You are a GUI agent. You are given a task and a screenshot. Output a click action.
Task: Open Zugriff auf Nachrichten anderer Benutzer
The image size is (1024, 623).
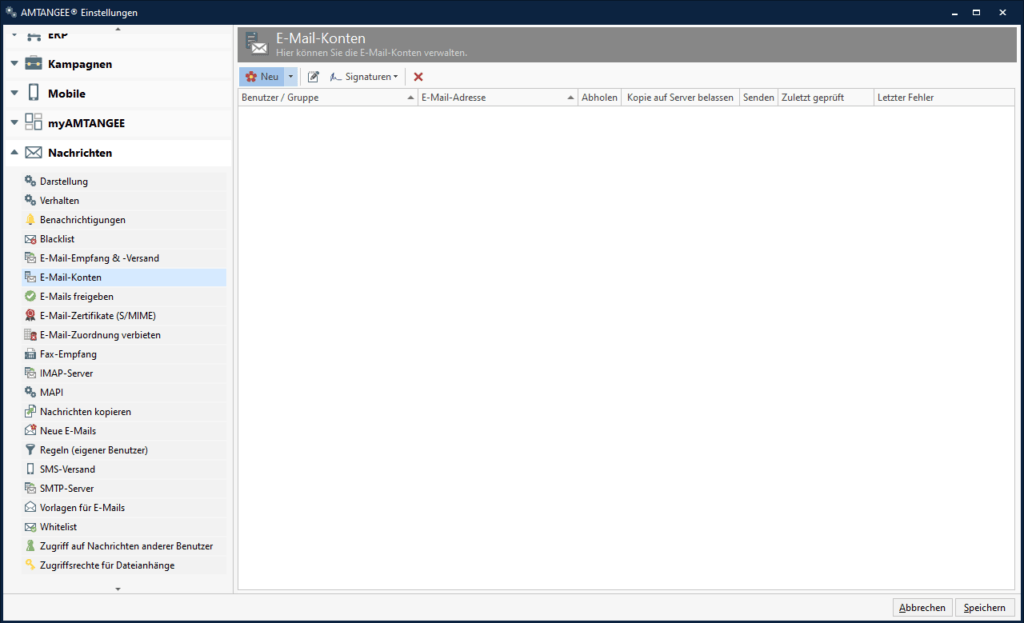124,546
